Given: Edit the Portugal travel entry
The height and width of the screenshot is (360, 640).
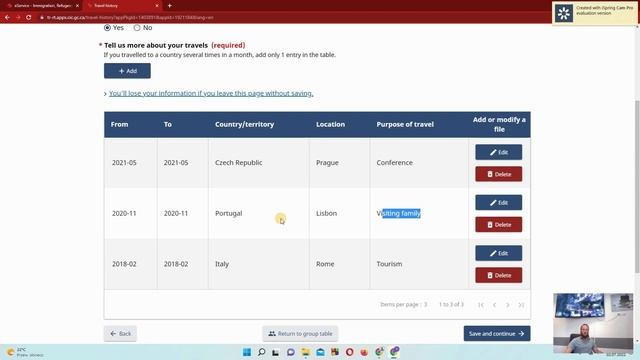Looking at the screenshot, I should click(x=498, y=202).
